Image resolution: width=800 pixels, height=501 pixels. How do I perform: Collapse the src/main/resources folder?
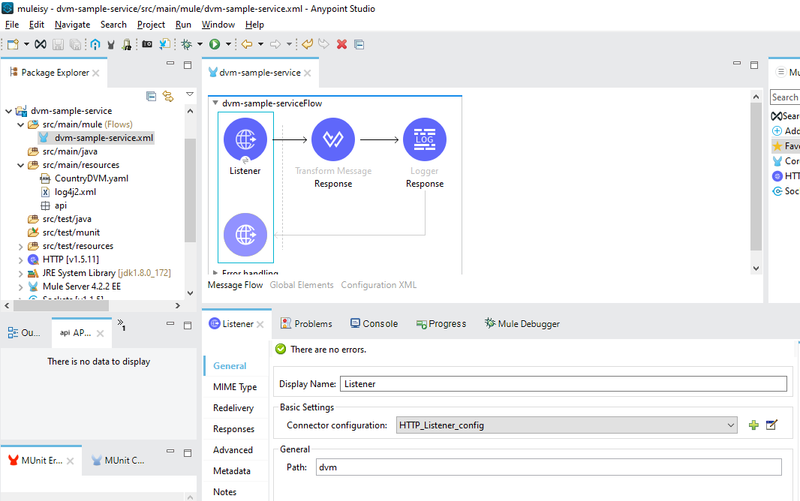(20, 165)
